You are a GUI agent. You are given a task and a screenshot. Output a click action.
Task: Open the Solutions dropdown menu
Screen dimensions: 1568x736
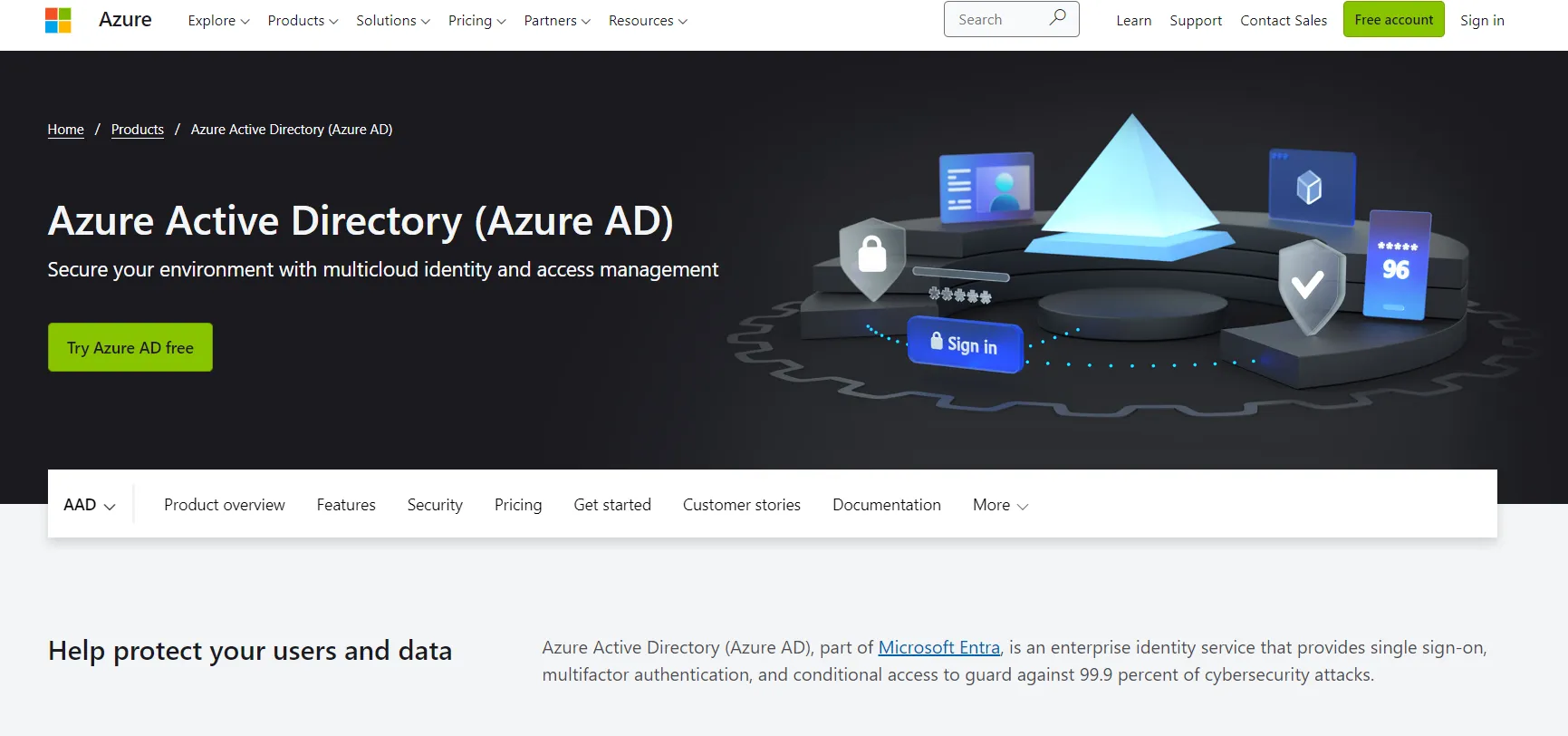[x=393, y=20]
